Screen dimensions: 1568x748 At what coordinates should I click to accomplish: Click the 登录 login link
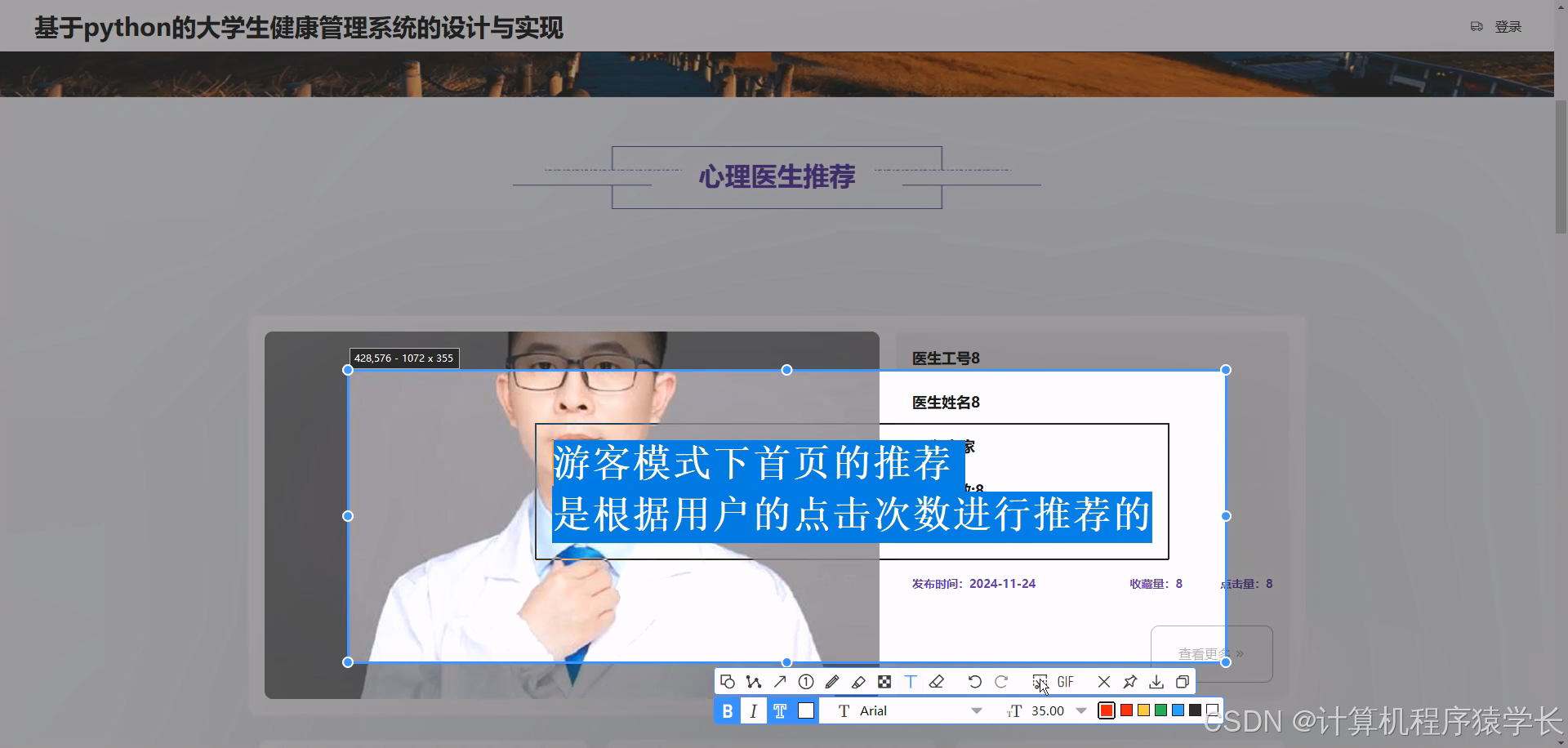pyautogui.click(x=1508, y=27)
